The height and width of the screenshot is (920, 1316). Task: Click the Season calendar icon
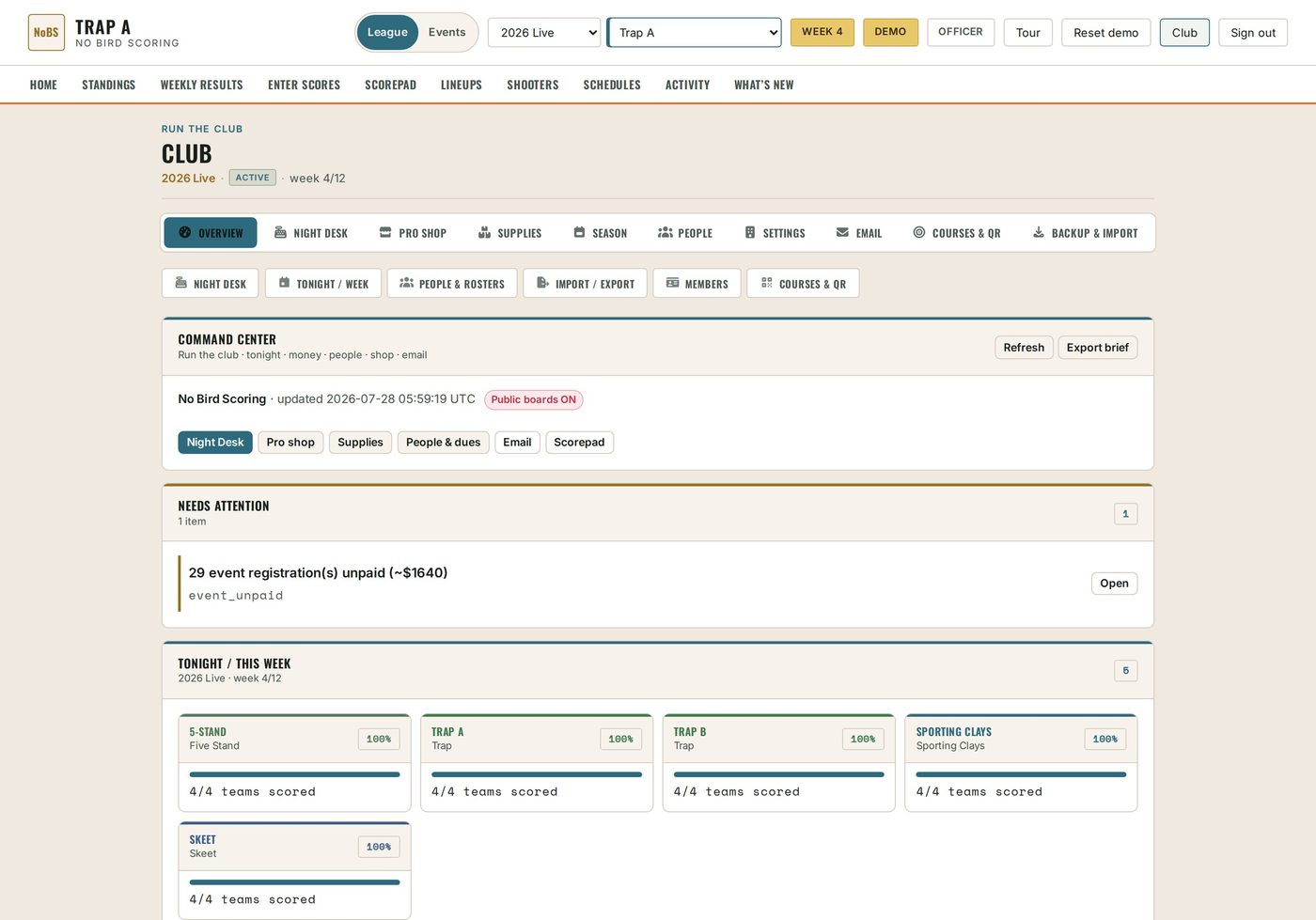(x=579, y=232)
